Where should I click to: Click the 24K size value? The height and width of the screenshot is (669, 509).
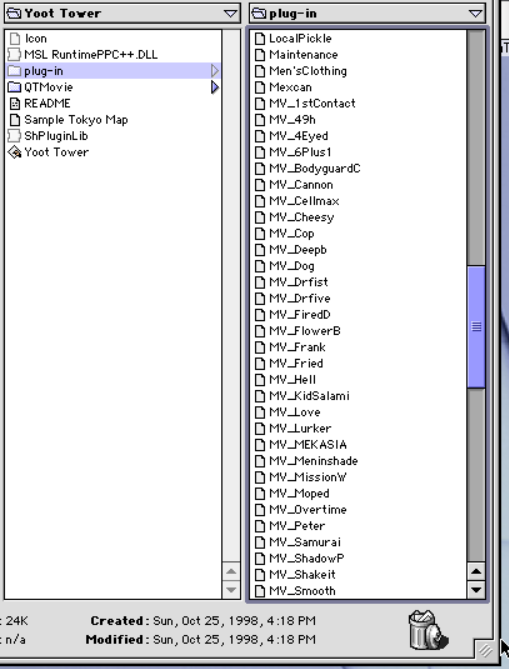click(x=17, y=621)
